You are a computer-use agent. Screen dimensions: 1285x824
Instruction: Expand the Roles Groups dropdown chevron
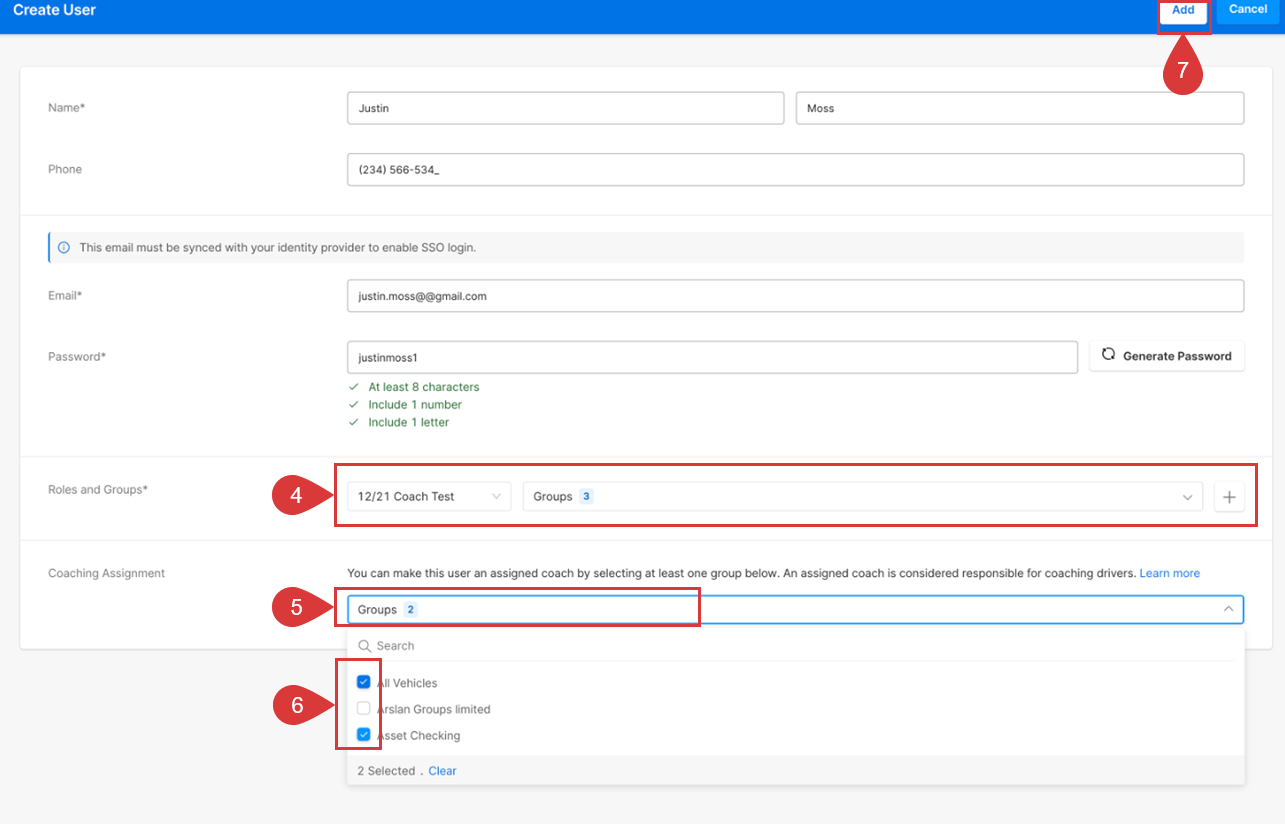1187,497
